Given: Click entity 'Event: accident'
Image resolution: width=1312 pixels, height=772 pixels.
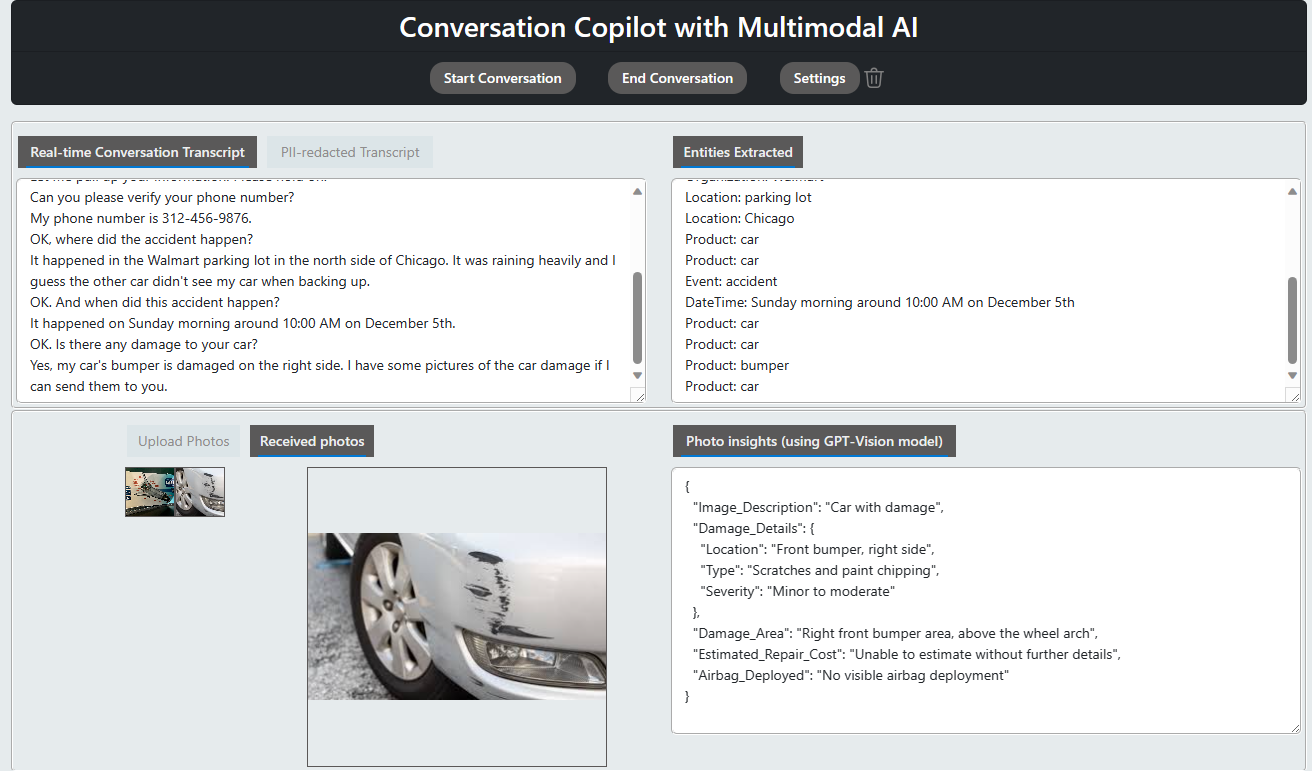Looking at the screenshot, I should pyautogui.click(x=731, y=281).
